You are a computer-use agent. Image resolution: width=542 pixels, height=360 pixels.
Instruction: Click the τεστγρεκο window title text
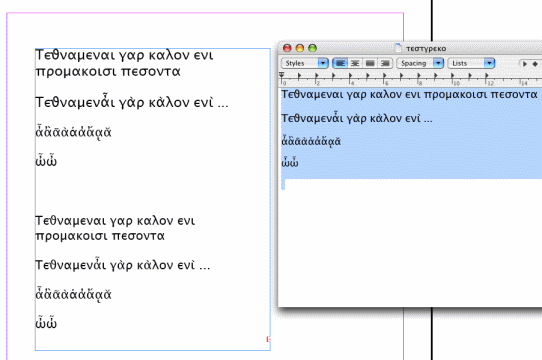click(x=426, y=49)
